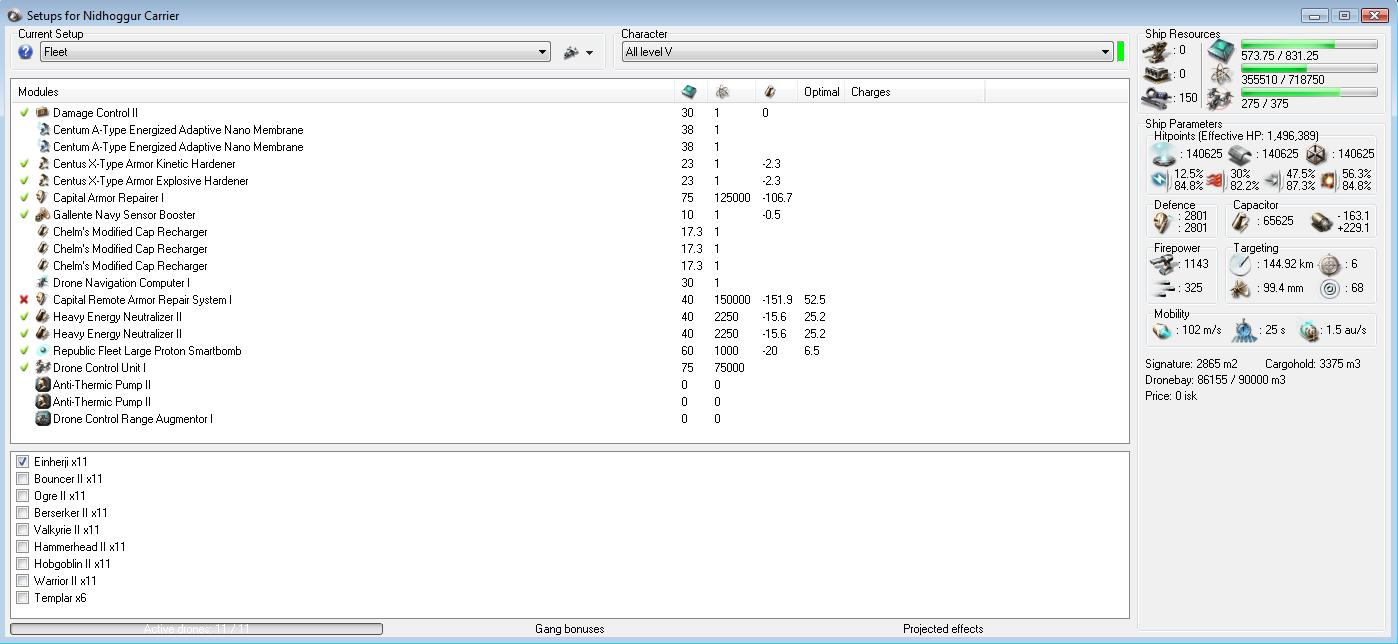Click the turret firepower icon showing 1143
Screen dimensions: 1398x644
[x=1162, y=264]
